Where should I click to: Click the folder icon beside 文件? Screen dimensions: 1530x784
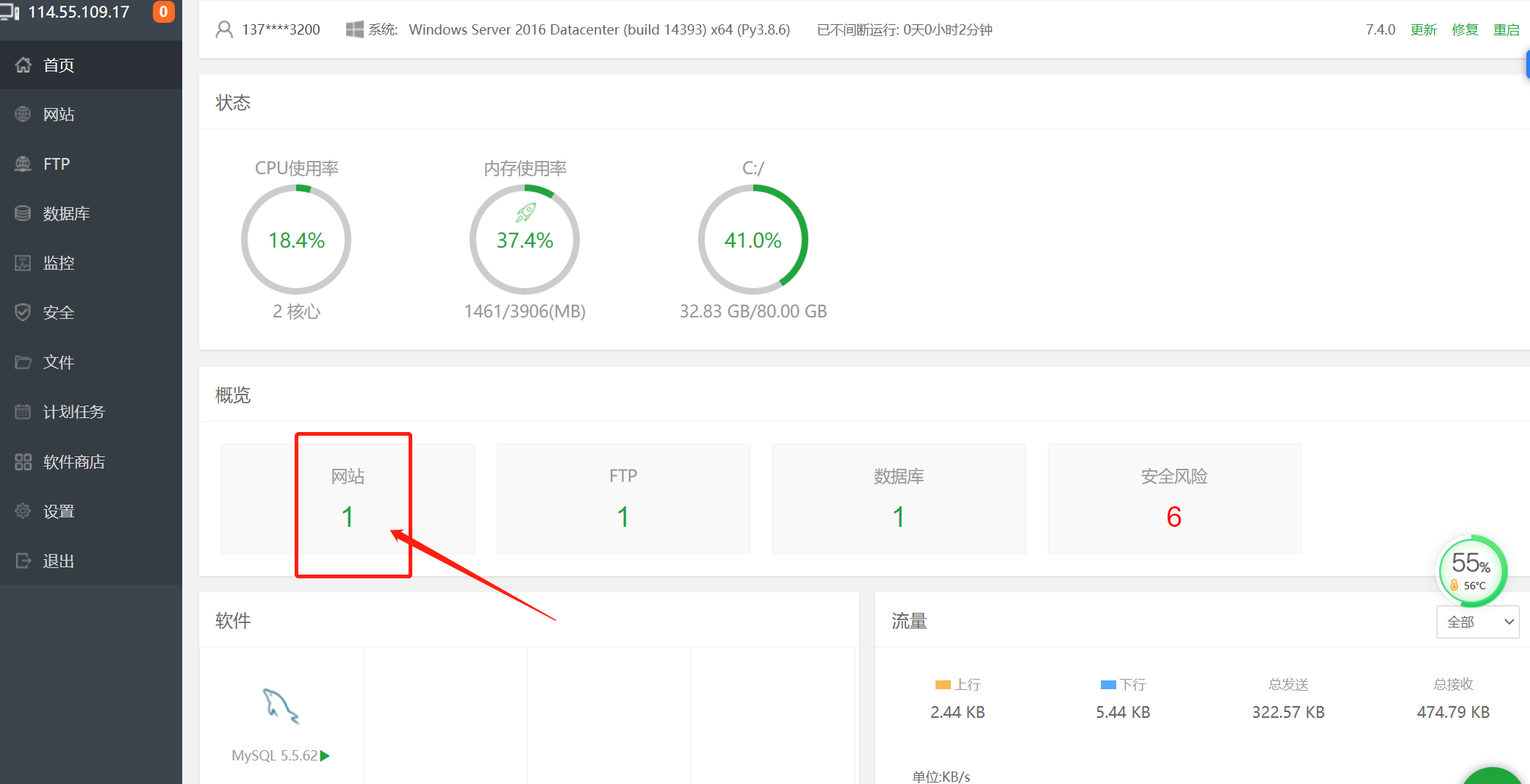24,362
